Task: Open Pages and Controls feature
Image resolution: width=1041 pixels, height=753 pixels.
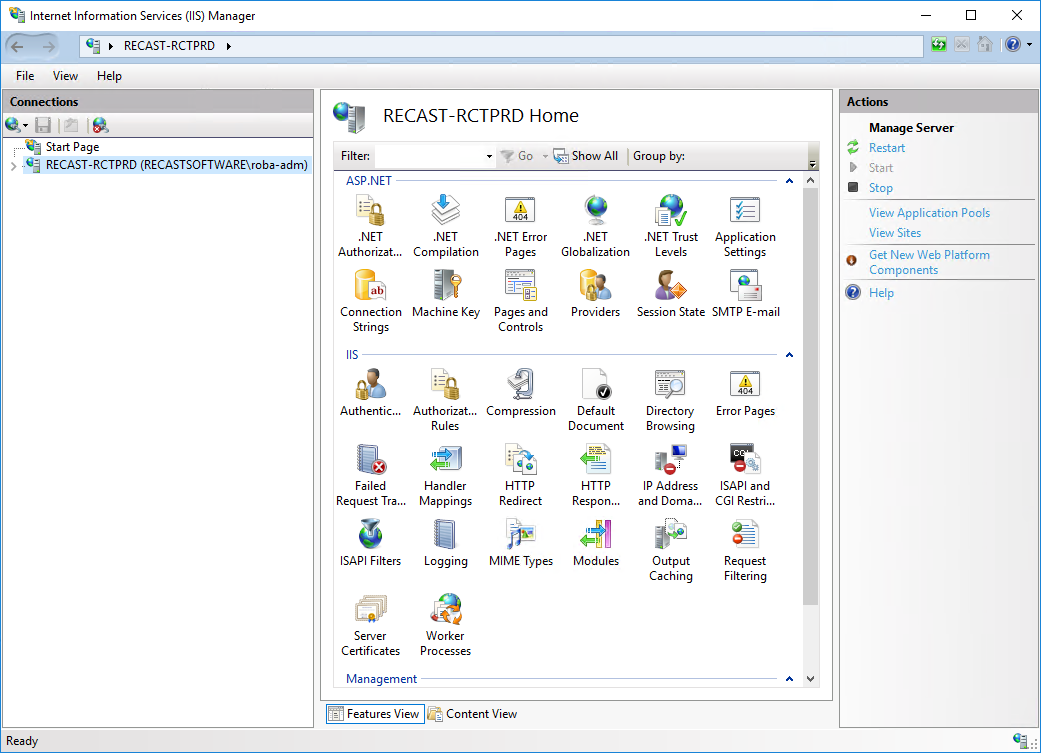Action: point(520,301)
